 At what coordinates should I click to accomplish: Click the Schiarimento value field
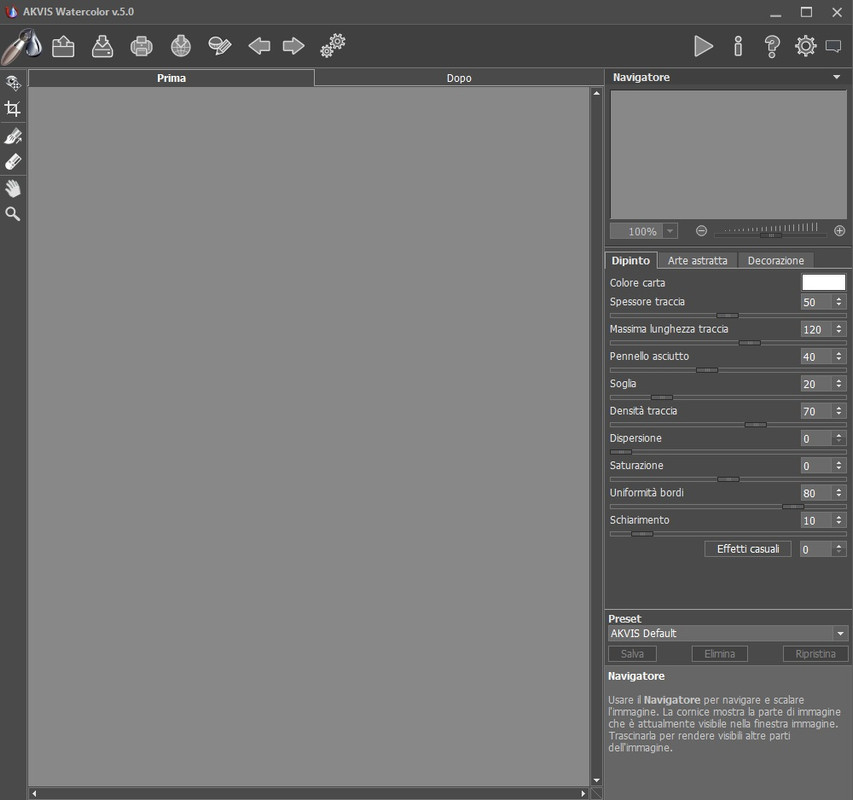pyautogui.click(x=815, y=520)
